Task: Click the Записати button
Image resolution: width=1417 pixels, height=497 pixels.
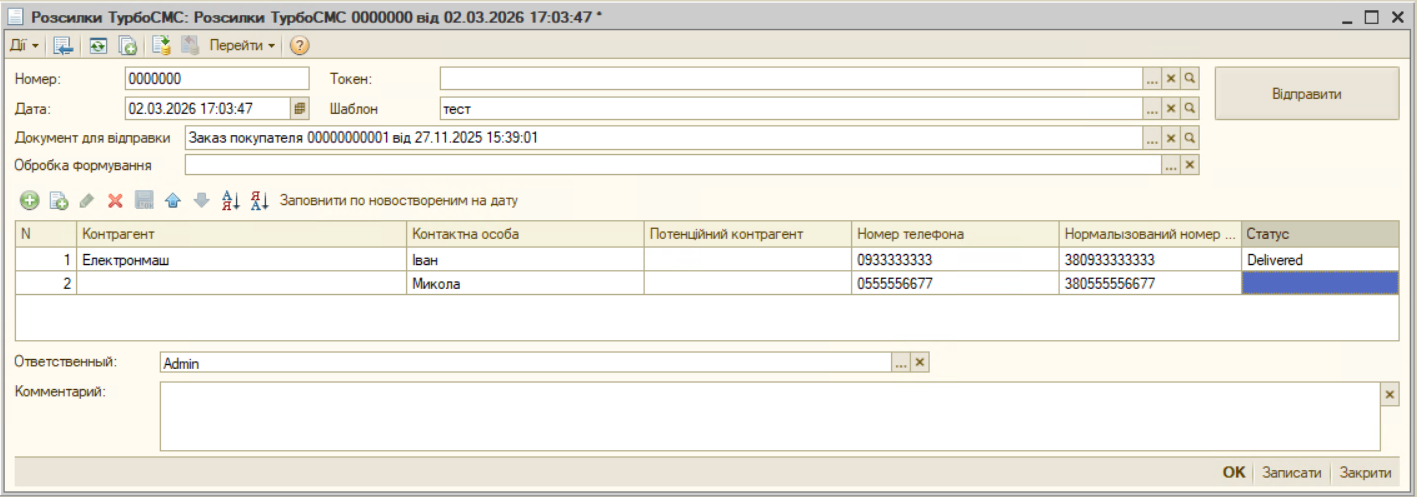Action: point(1291,473)
